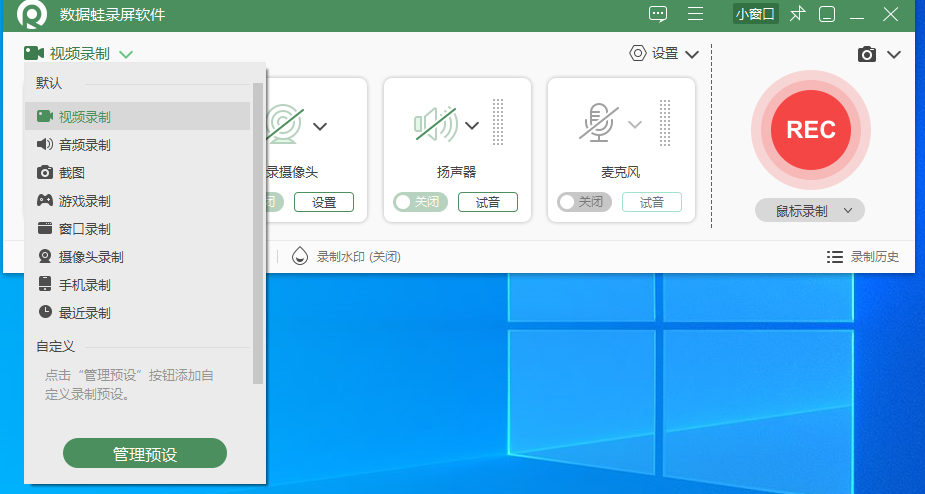Open webcam 设置 button in 摄像头 card
This screenshot has width=925, height=494.
pos(324,202)
